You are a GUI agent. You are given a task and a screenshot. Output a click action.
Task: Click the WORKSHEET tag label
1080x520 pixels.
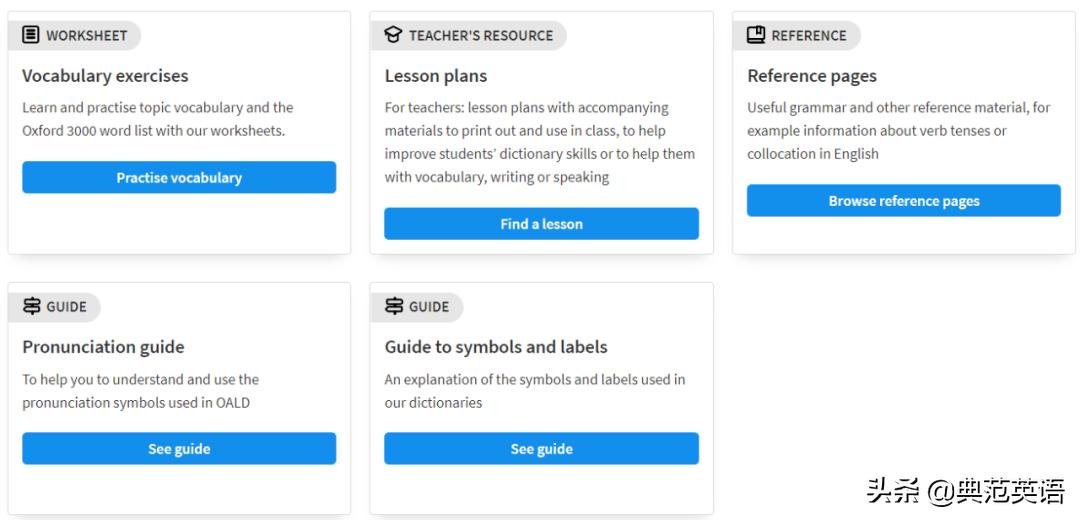(x=86, y=36)
